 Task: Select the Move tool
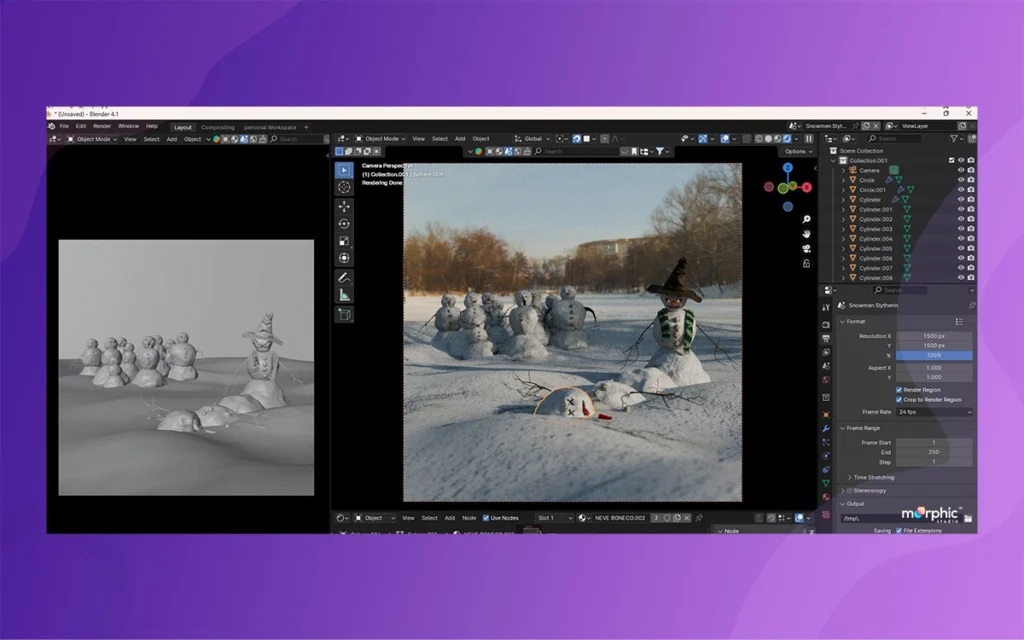pyautogui.click(x=344, y=206)
